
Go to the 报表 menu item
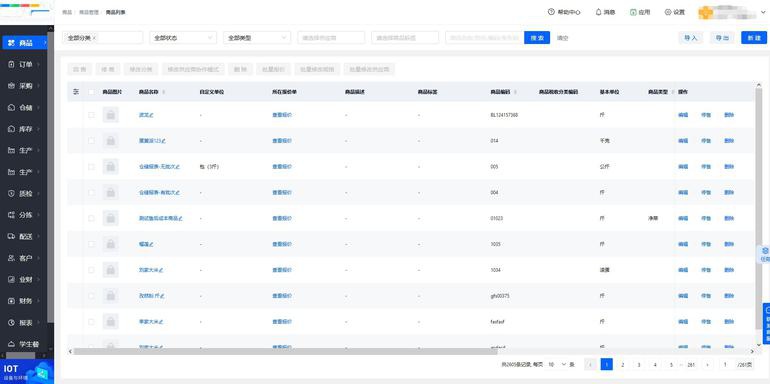pyautogui.click(x=26, y=323)
